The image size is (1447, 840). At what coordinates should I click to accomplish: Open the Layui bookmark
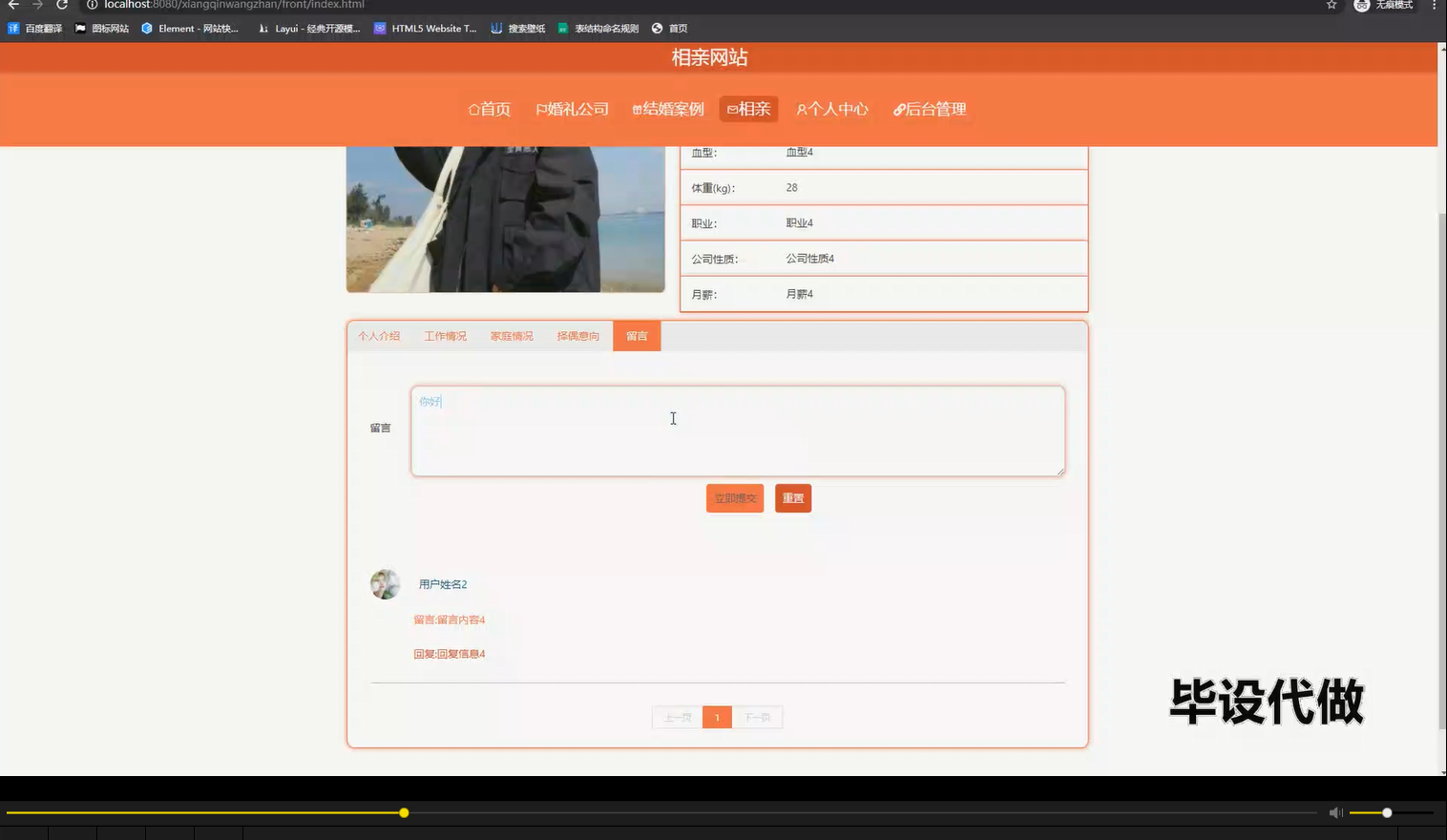309,29
